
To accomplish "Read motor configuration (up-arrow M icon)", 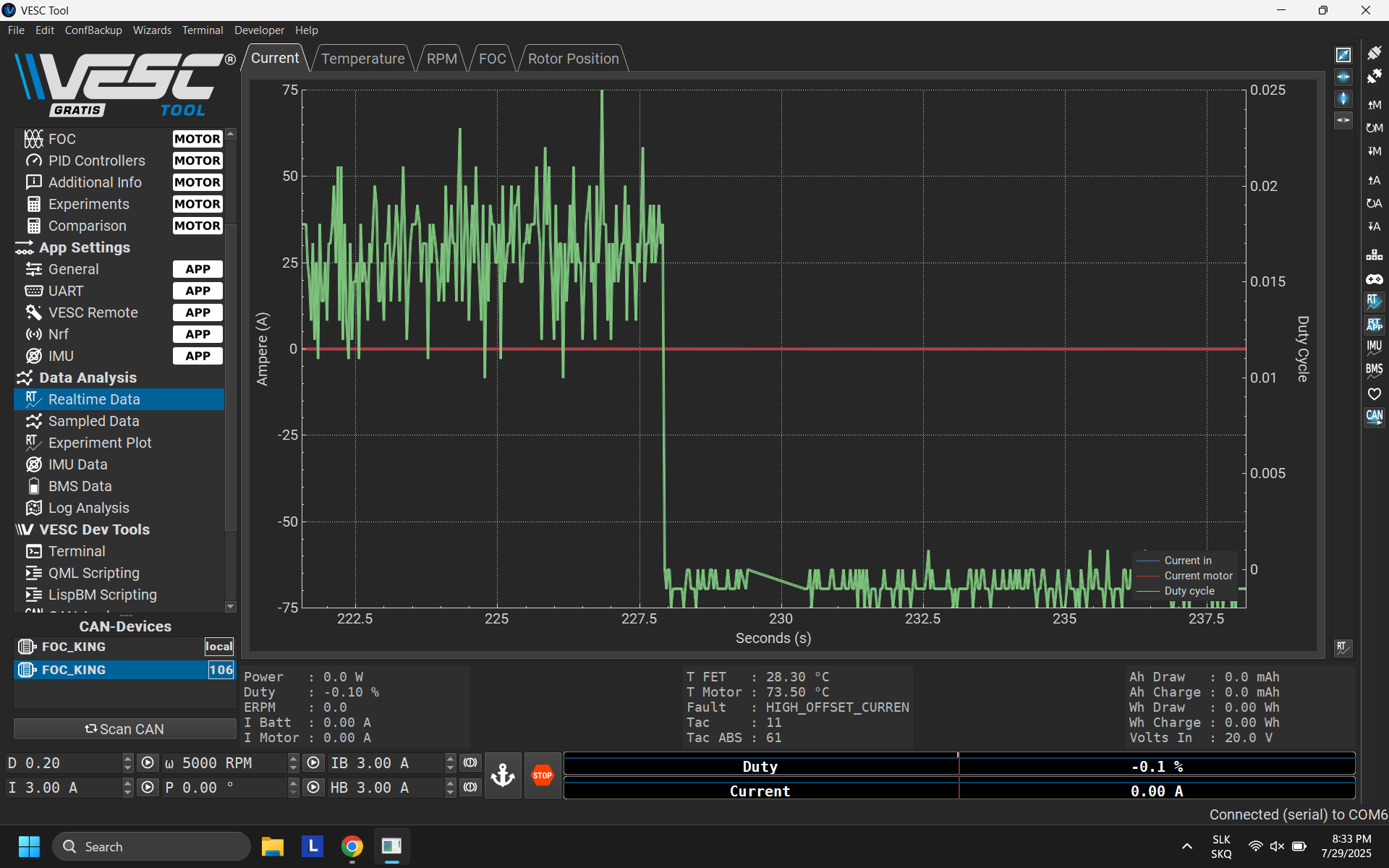I will (1374, 105).
